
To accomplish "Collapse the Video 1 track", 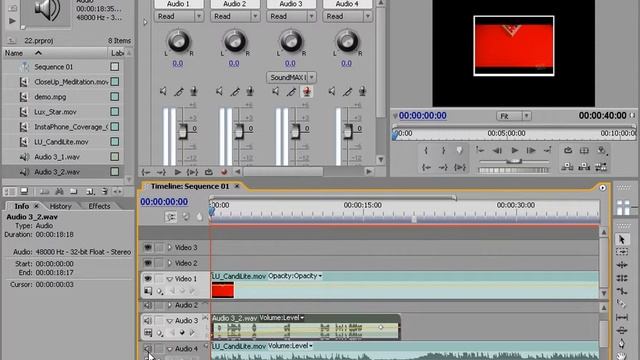I will click(x=169, y=279).
